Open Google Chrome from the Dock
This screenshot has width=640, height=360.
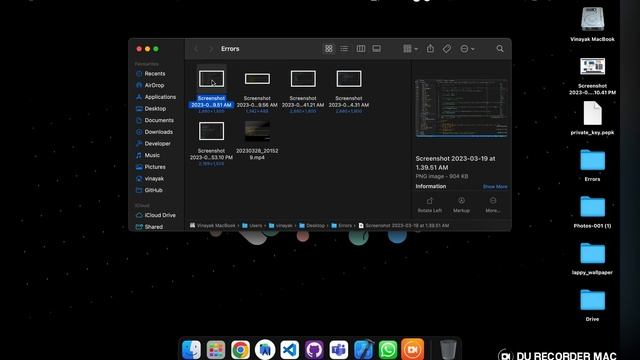pos(240,350)
